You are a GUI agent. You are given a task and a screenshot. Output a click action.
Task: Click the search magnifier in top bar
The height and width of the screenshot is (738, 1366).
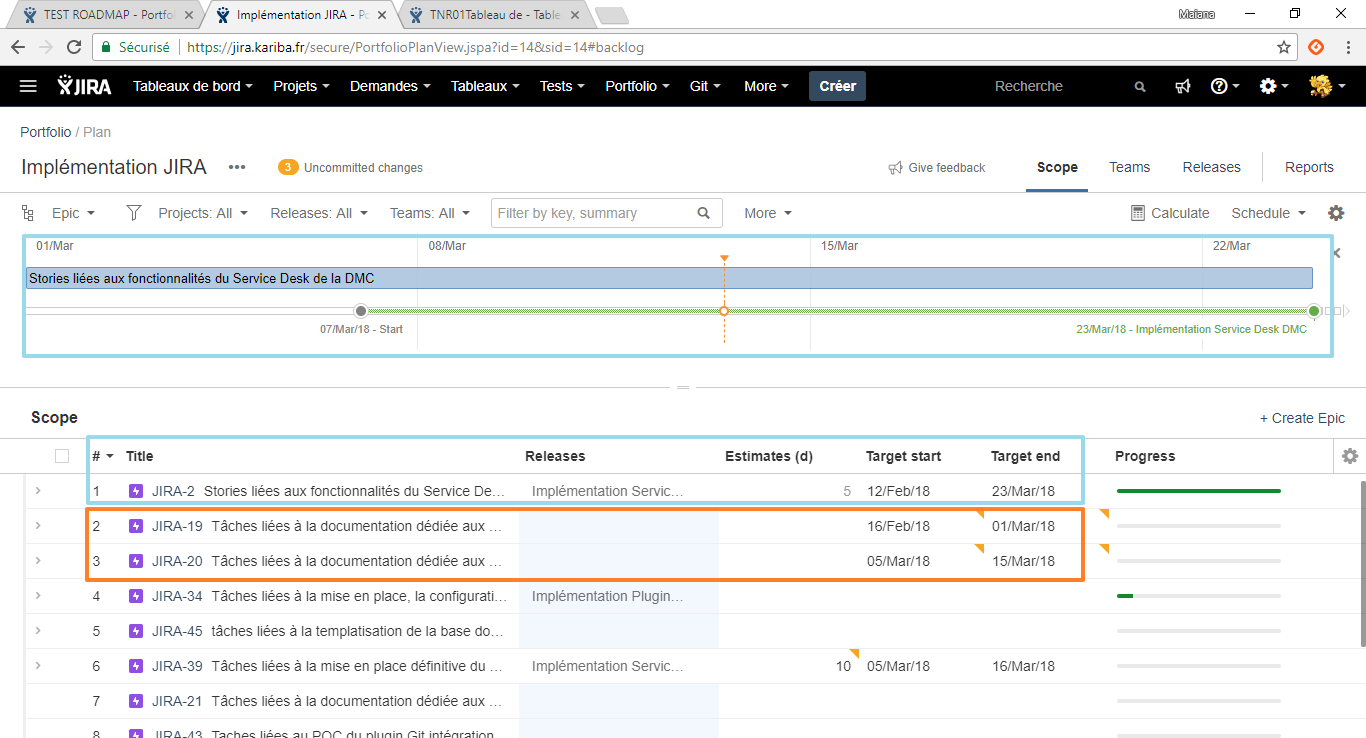(x=1140, y=87)
